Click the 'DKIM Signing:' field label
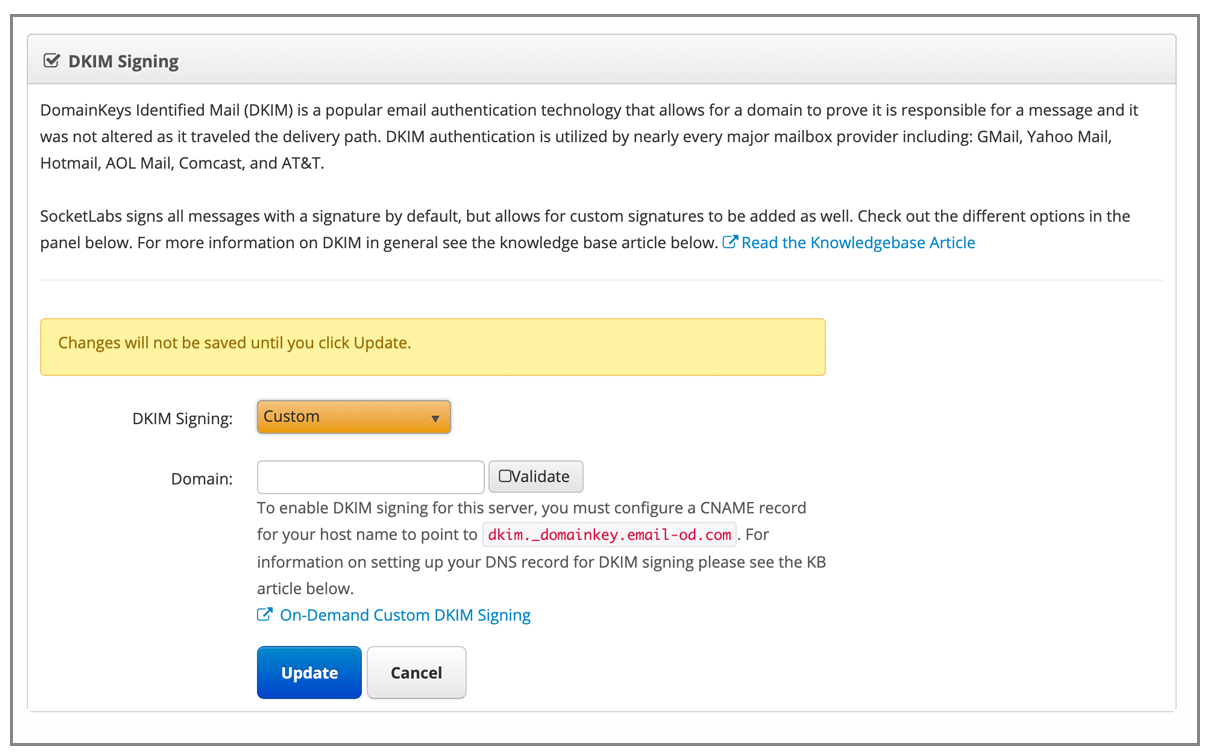1212x756 pixels. point(182,419)
